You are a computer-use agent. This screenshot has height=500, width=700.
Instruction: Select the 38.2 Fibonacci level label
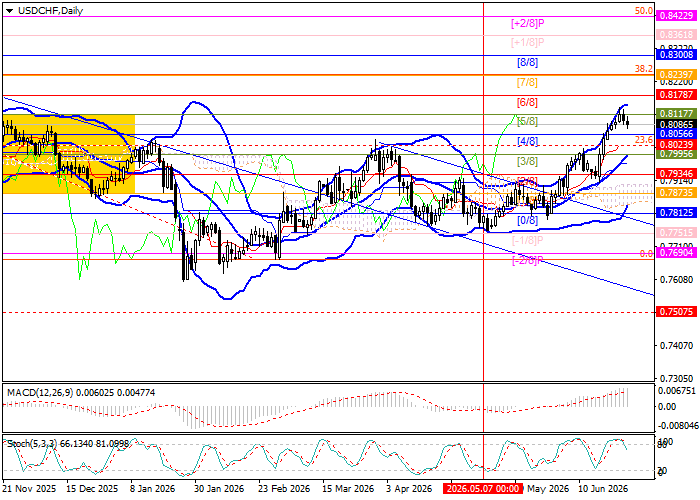coord(644,69)
